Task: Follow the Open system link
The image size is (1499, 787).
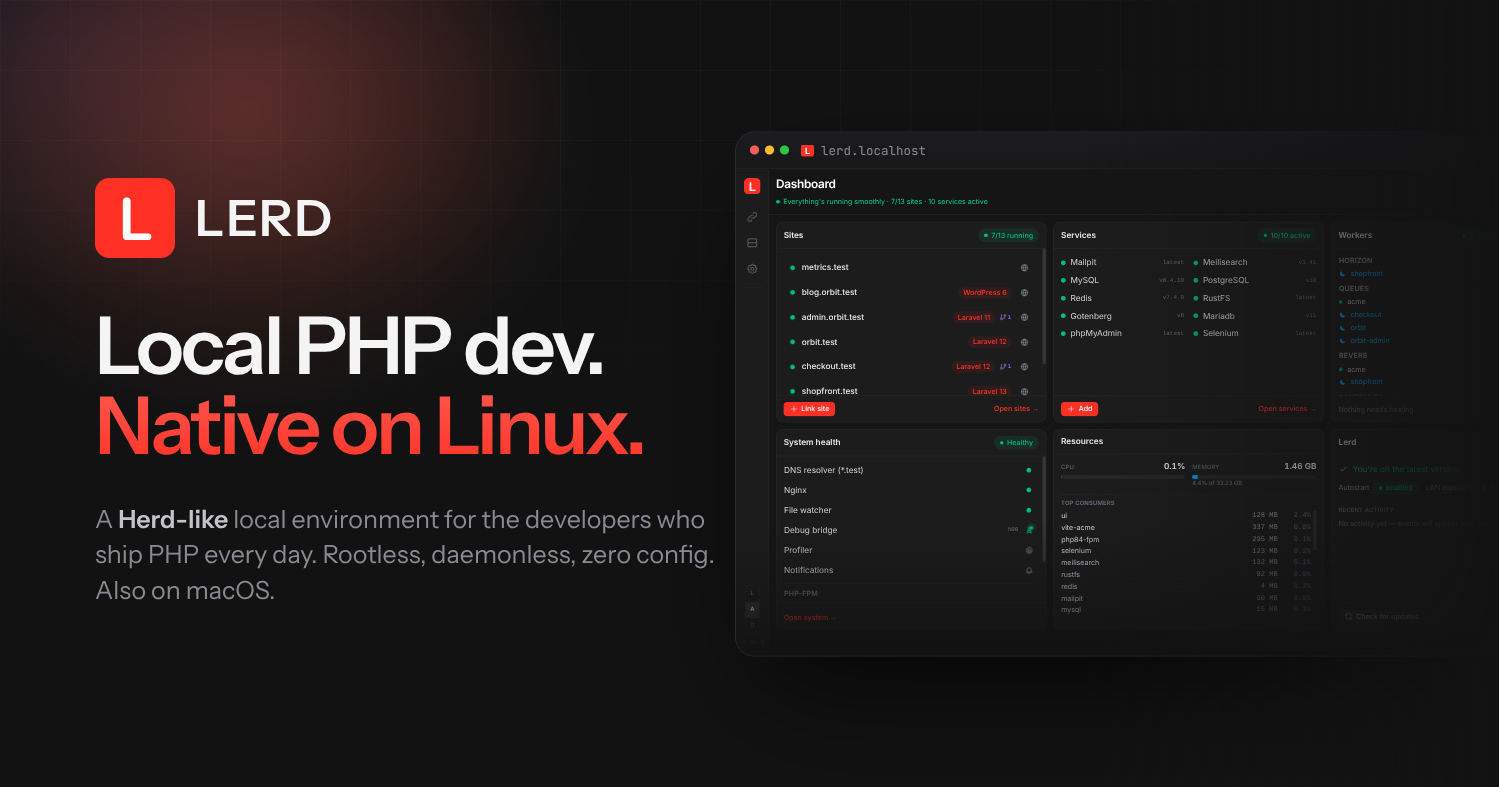Action: (x=809, y=618)
